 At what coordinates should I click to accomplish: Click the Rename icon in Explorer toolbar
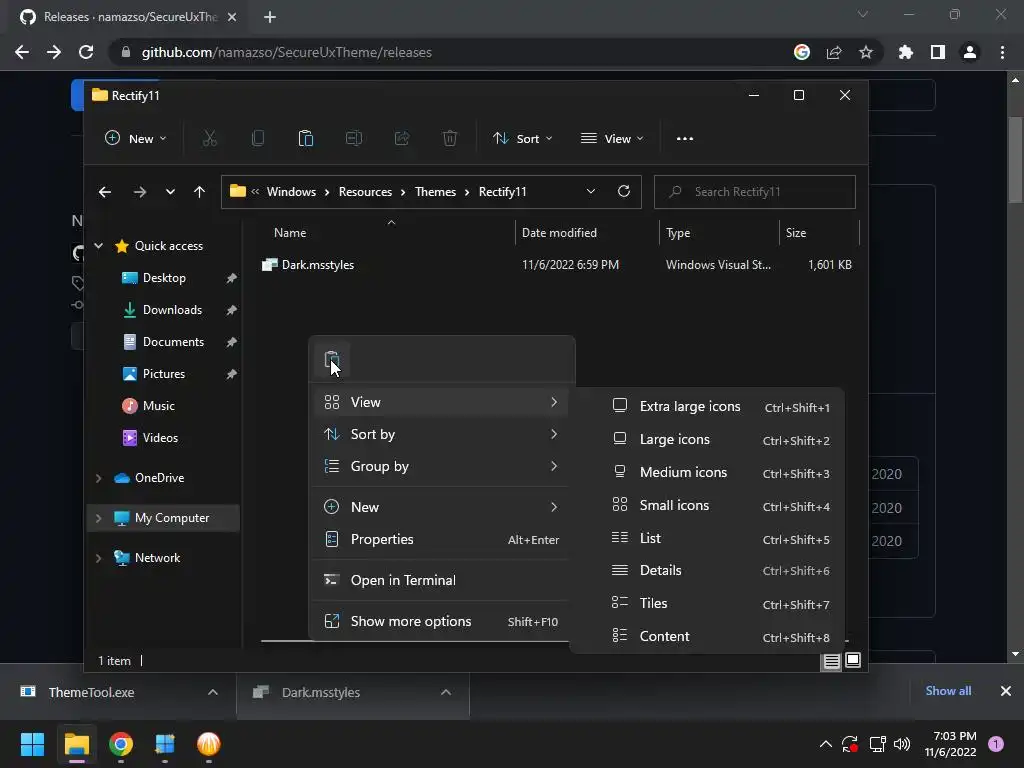click(354, 138)
